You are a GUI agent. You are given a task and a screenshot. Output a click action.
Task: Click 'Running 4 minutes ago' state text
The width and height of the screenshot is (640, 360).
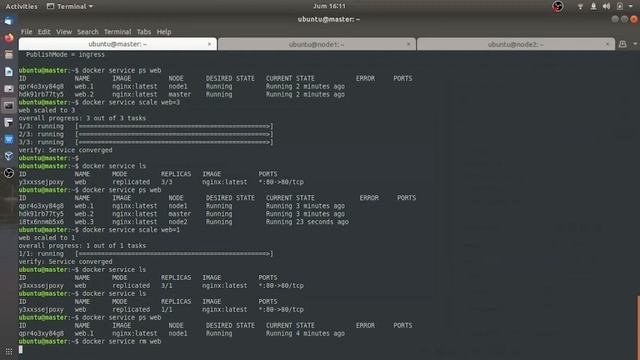point(305,333)
